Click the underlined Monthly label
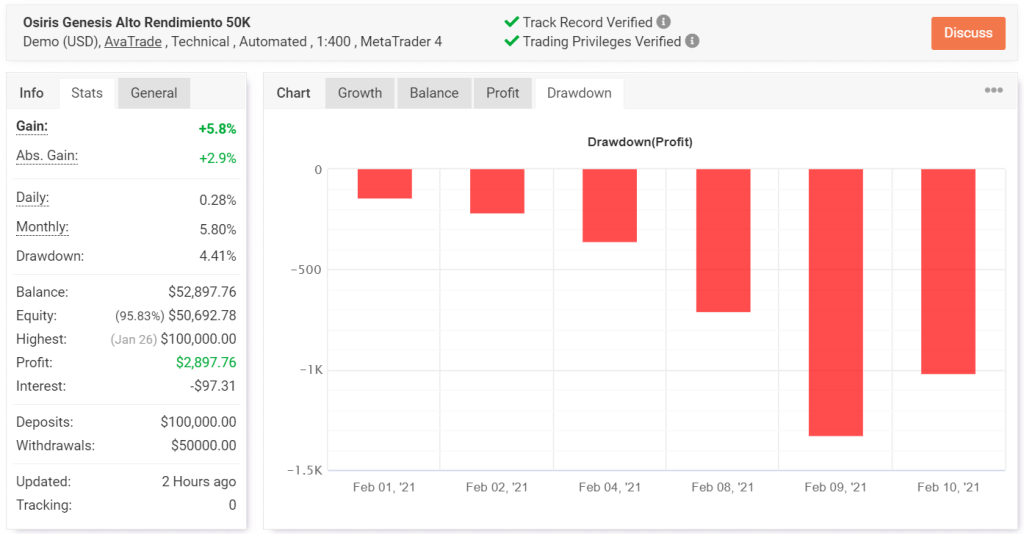1024x534 pixels. (x=42, y=227)
